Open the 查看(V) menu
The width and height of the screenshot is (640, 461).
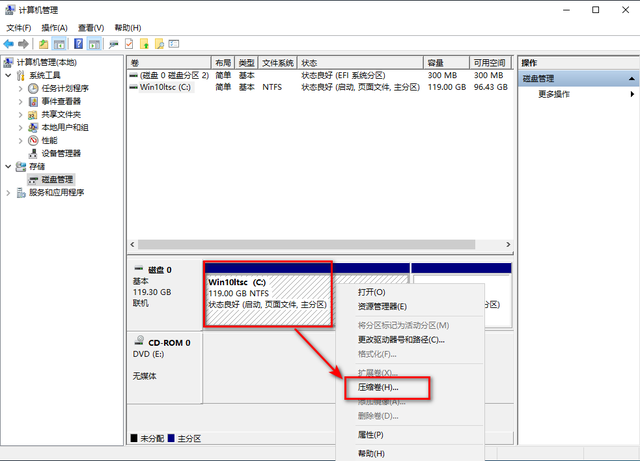click(x=91, y=28)
